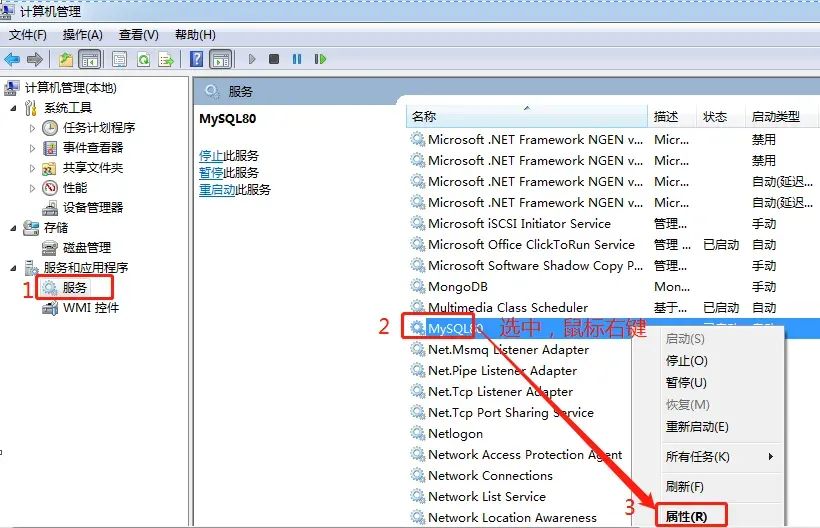The height and width of the screenshot is (528, 820).
Task: Click the Up one level folder icon
Action: click(65, 59)
